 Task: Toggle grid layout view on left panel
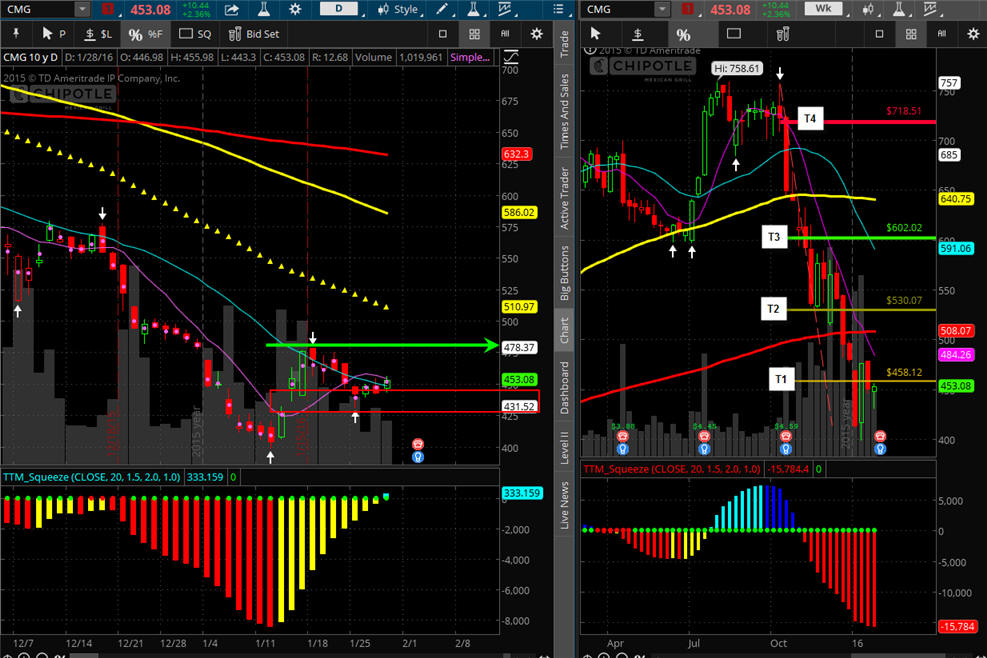pos(474,34)
